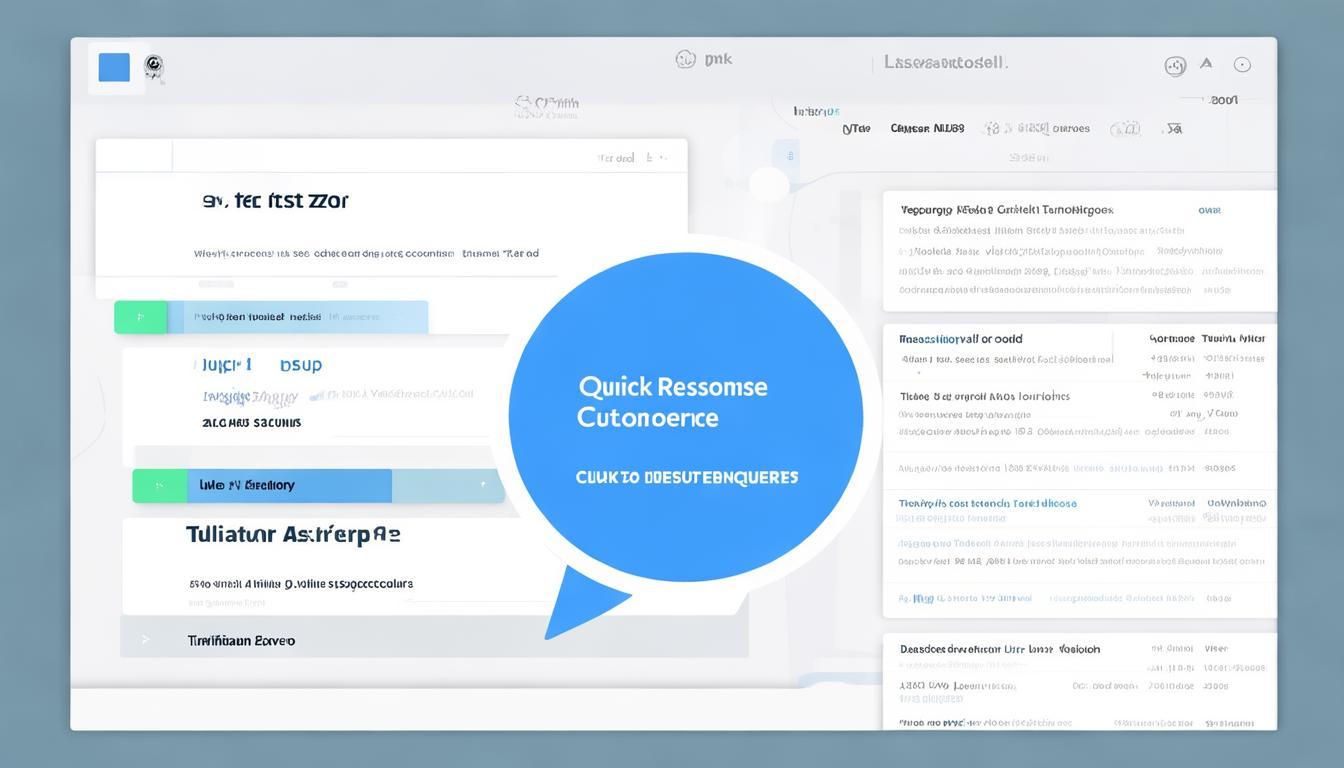
Task: Open the 'Tenvyils cost tcenclh' blue link
Action: click(987, 504)
